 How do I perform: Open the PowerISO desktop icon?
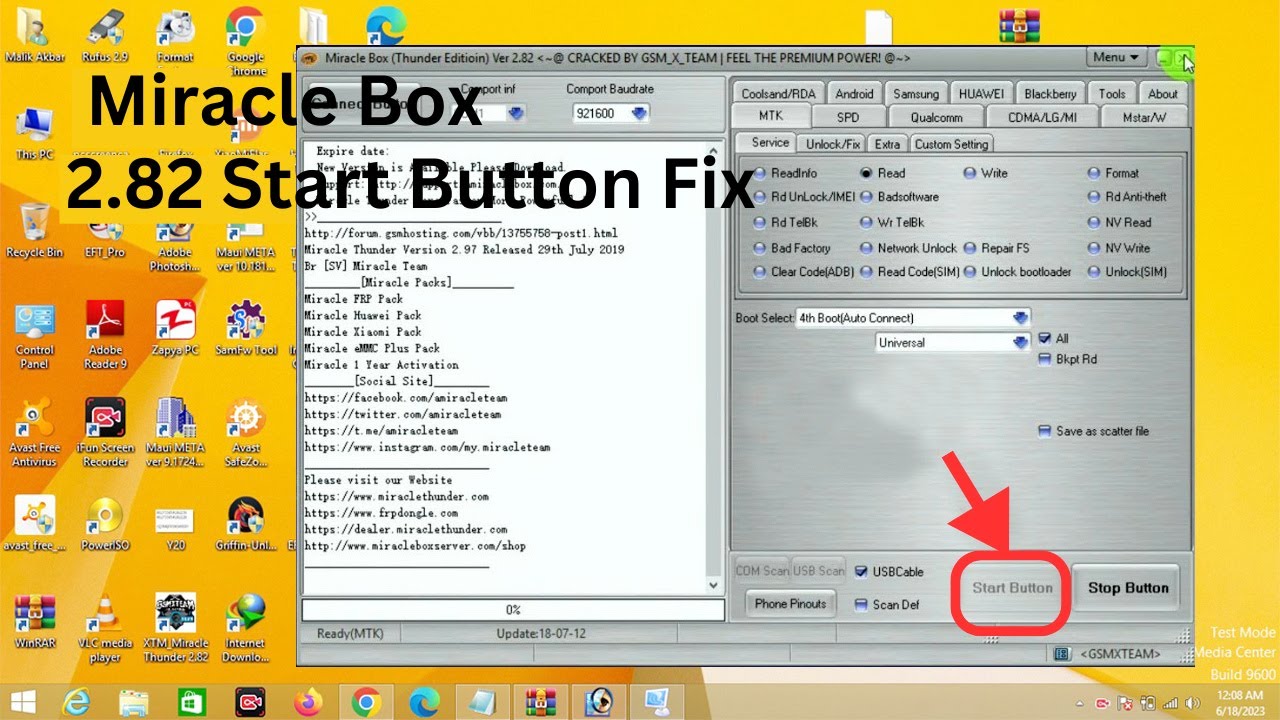point(105,525)
